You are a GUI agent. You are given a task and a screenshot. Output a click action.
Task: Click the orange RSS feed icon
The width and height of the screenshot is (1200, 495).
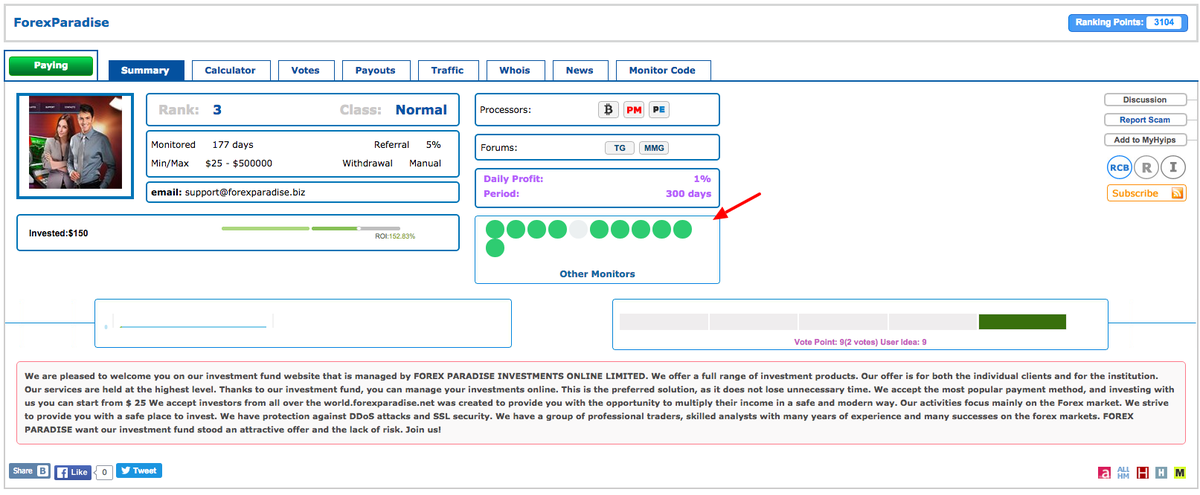coord(1178,193)
